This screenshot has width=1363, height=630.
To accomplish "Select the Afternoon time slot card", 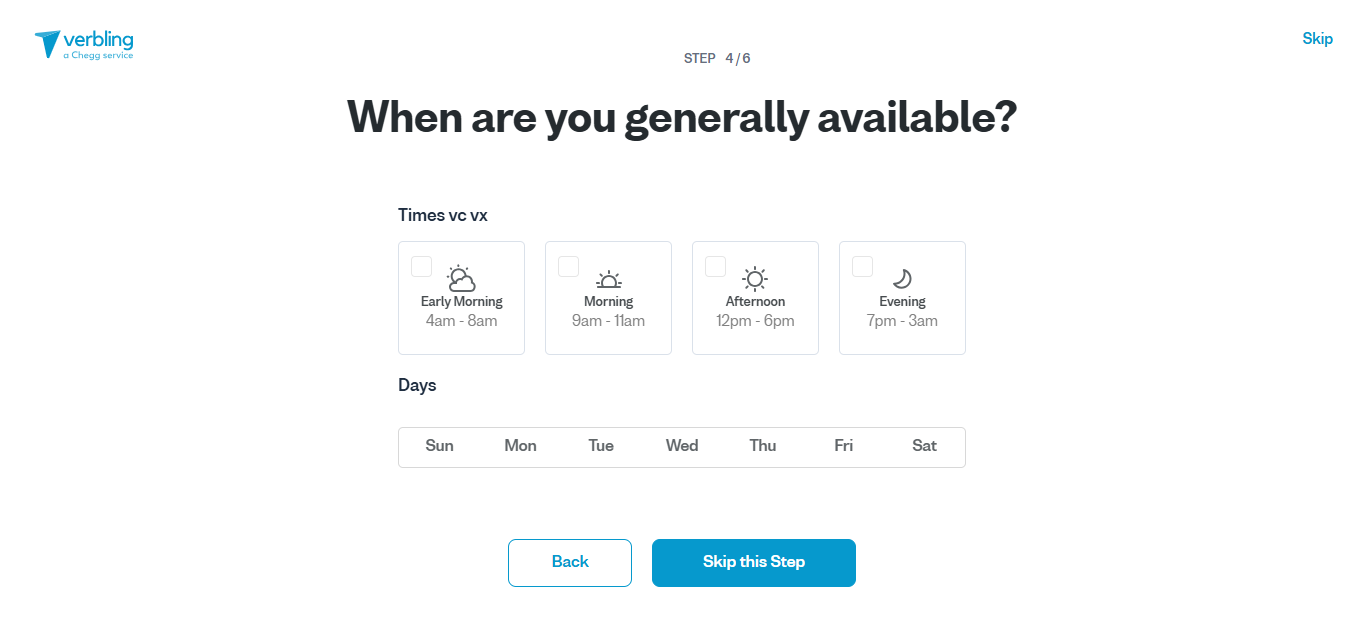I will [x=755, y=297].
